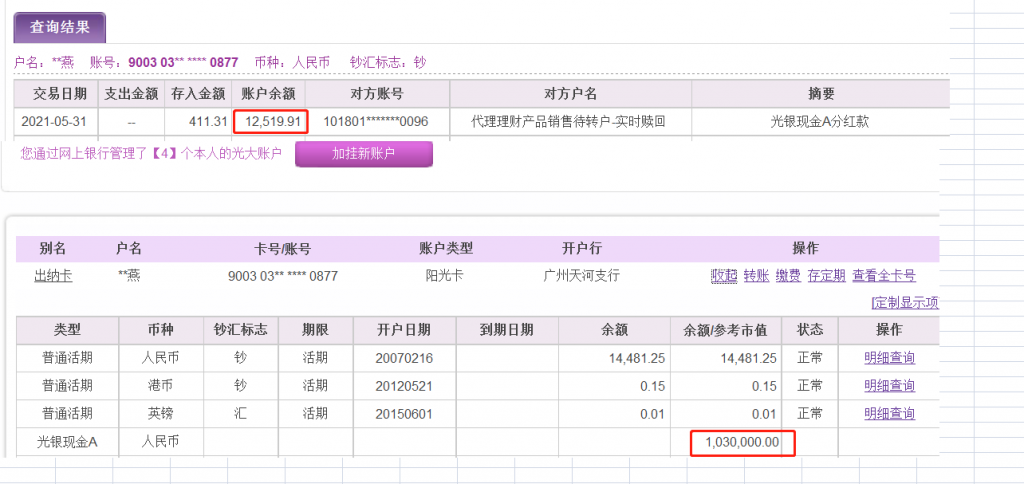Click the 摘要 column header
This screenshot has height=484, width=1024.
pyautogui.click(x=820, y=94)
